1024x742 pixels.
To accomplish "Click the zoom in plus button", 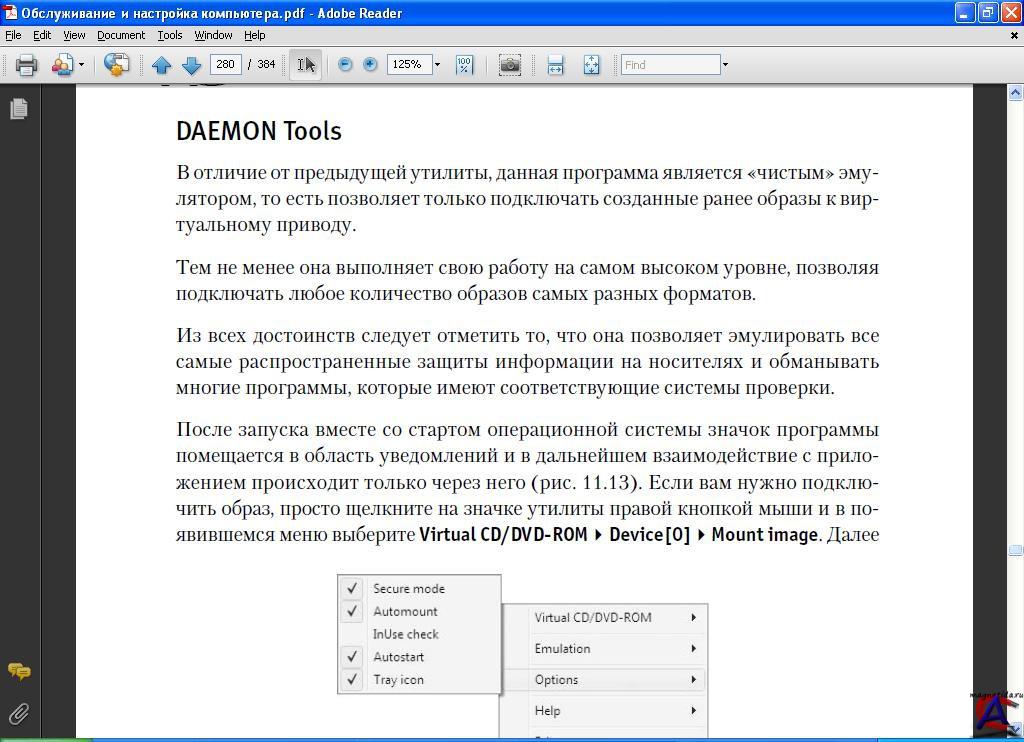I will coord(370,65).
